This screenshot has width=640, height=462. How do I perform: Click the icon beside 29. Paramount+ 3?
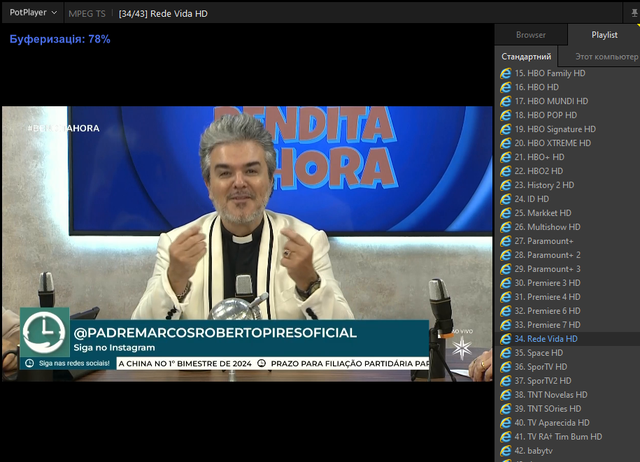(x=505, y=269)
